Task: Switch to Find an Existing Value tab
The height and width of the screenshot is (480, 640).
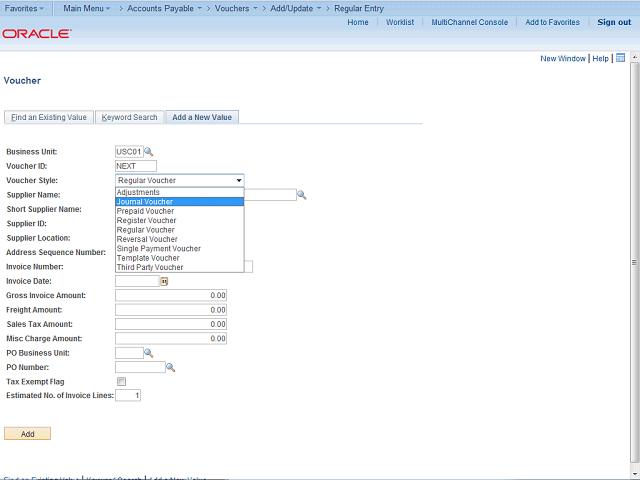Action: tap(49, 117)
